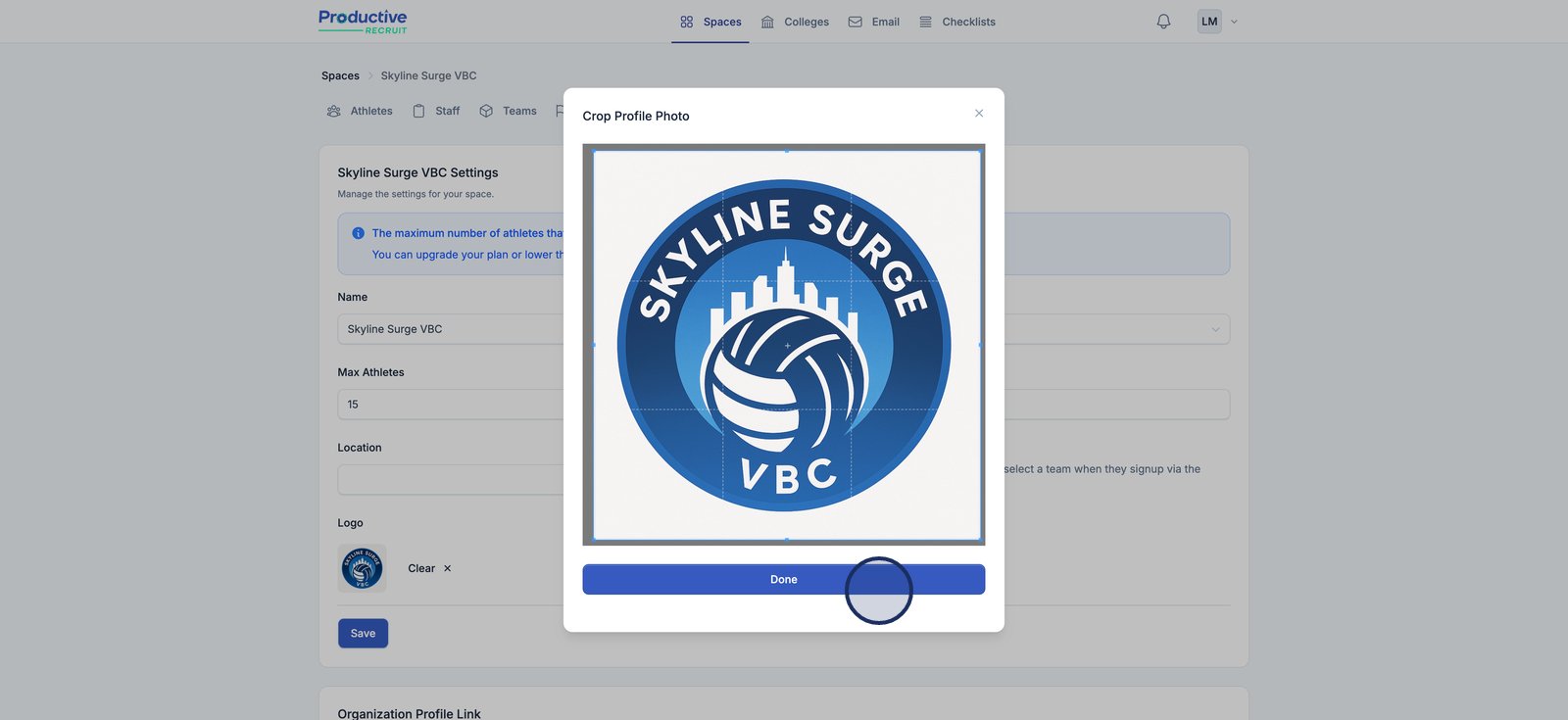Viewport: 1568px width, 720px height.
Task: Click the Crop Profile Photo title
Action: 636,116
